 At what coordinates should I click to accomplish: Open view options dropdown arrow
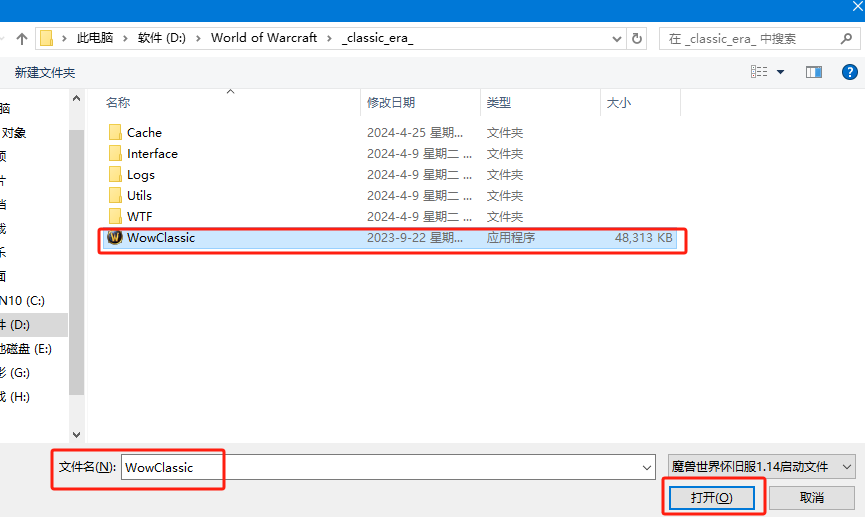click(x=781, y=72)
